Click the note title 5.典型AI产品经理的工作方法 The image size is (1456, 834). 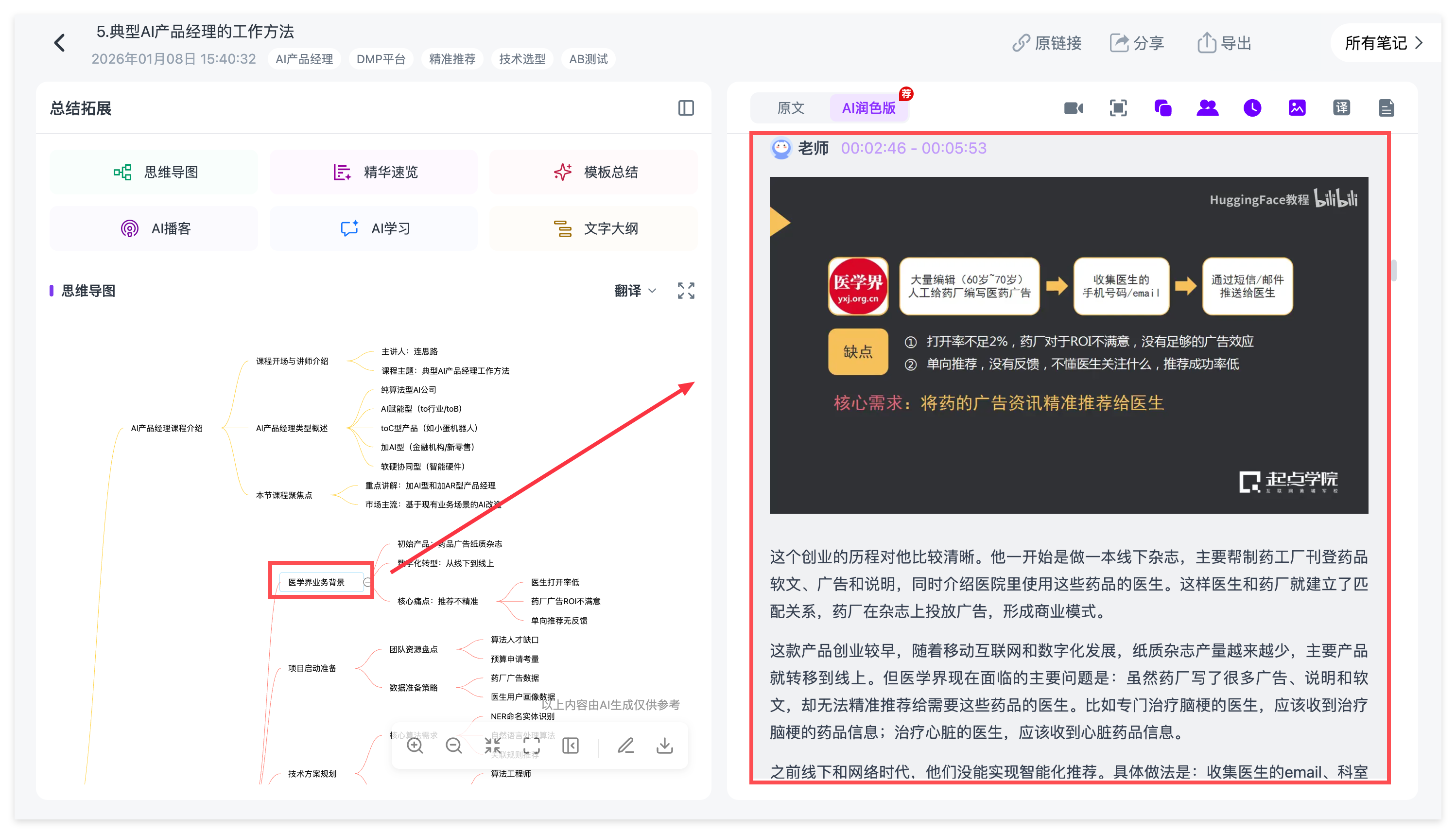point(195,32)
